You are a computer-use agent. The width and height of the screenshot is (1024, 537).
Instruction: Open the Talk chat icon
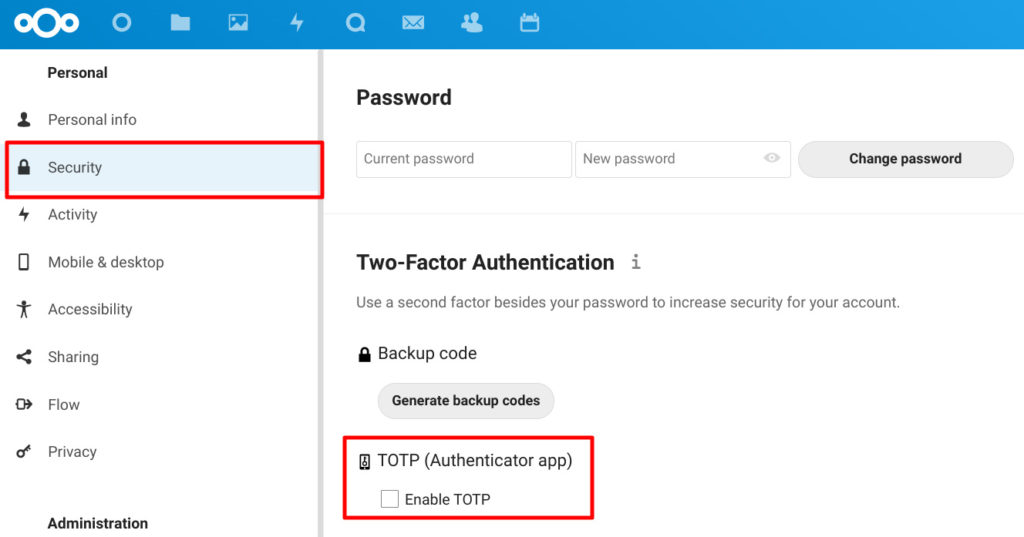coord(355,24)
